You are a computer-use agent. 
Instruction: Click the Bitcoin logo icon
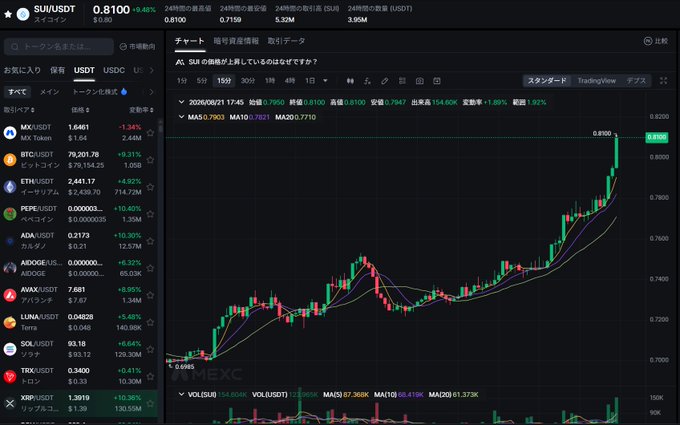[10, 160]
